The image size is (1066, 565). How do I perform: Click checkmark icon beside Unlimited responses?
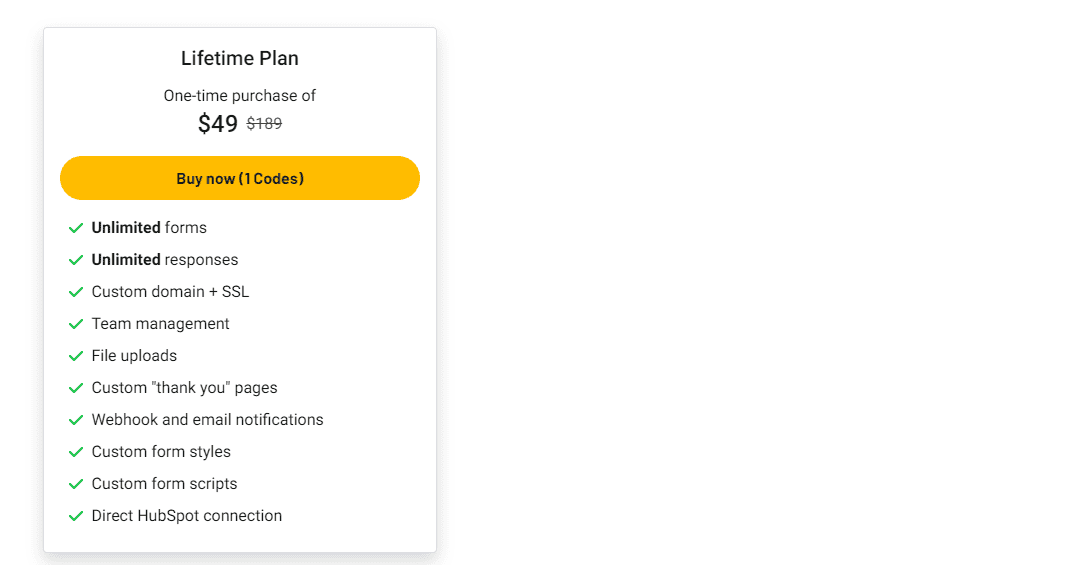point(75,260)
